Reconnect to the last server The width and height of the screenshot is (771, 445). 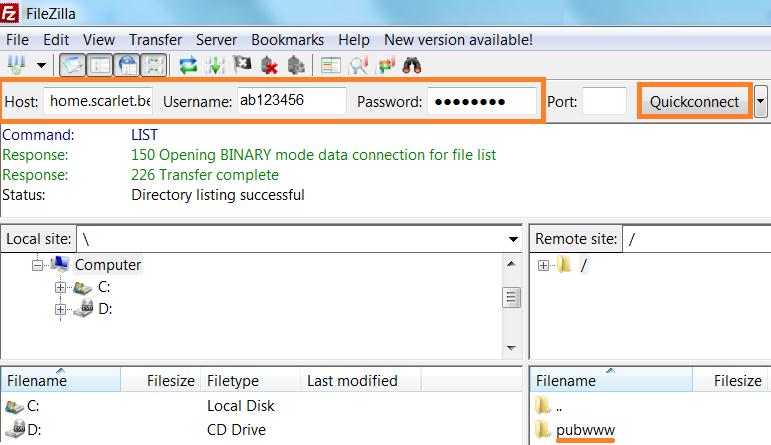tap(296, 65)
